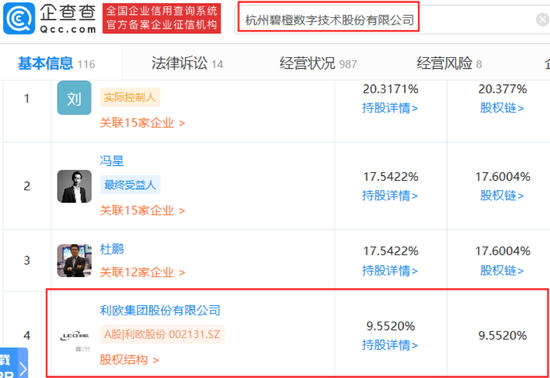This screenshot has width=550, height=378.
Task: Select the 9.5520% value in last column
Action: click(503, 336)
